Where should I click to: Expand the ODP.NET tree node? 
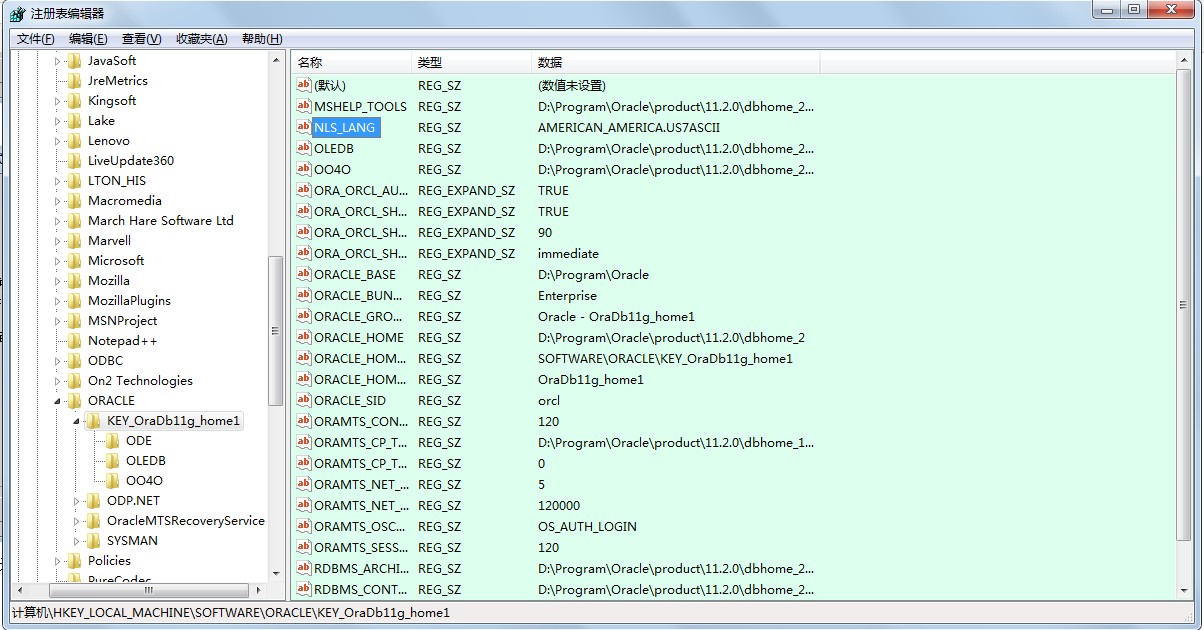click(77, 501)
